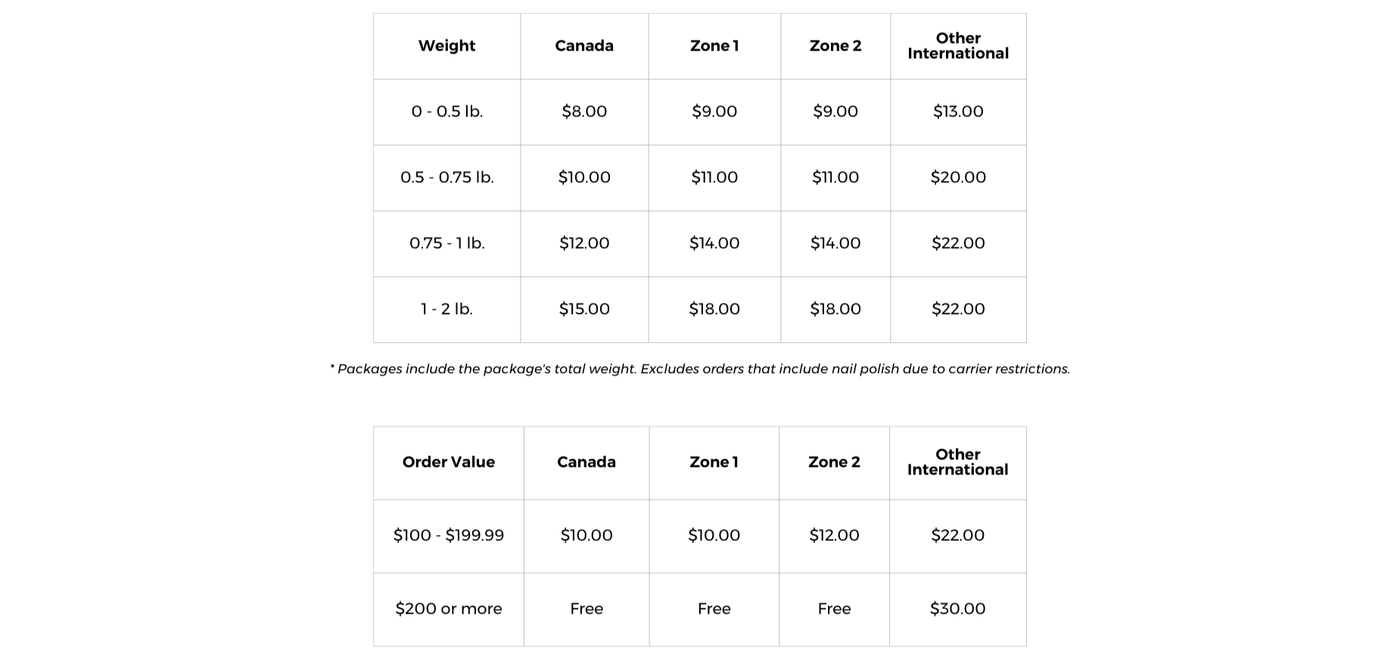Viewport: 1400px width, 660px height.
Task: Click the 0 - 0.5 lb. weight row label
Action: point(447,112)
